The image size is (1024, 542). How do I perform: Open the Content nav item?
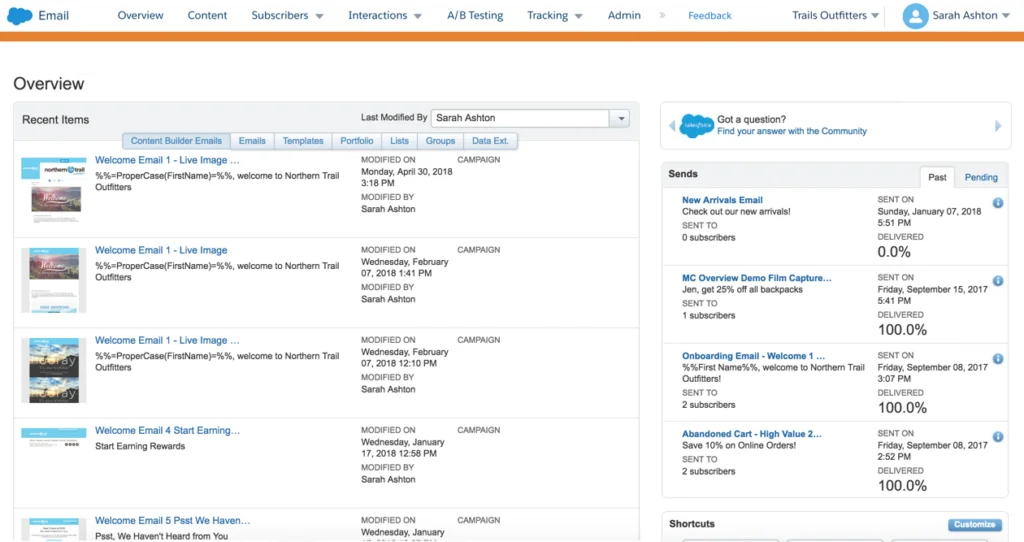pos(207,15)
